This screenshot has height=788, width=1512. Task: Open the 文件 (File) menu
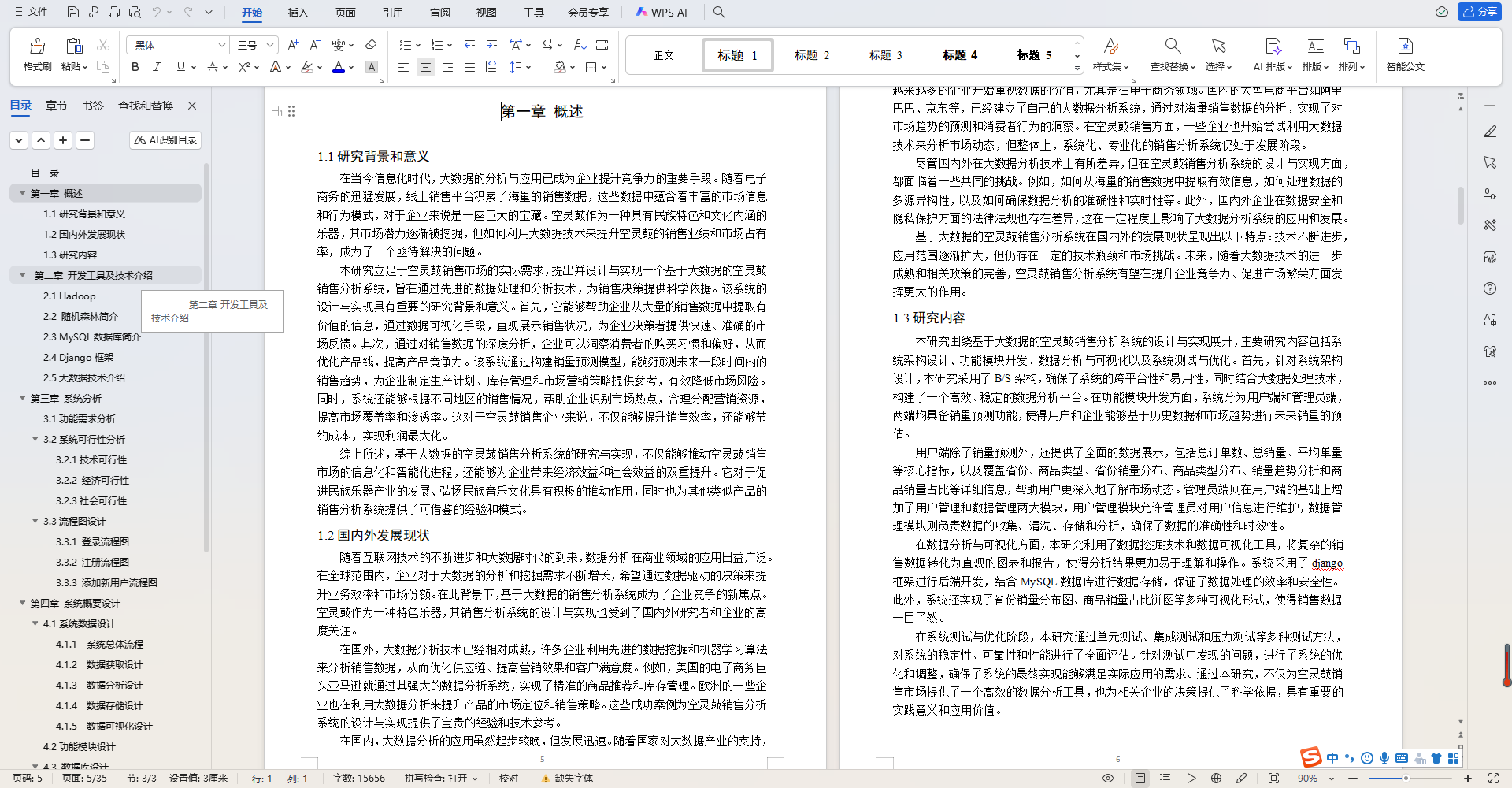coord(31,12)
